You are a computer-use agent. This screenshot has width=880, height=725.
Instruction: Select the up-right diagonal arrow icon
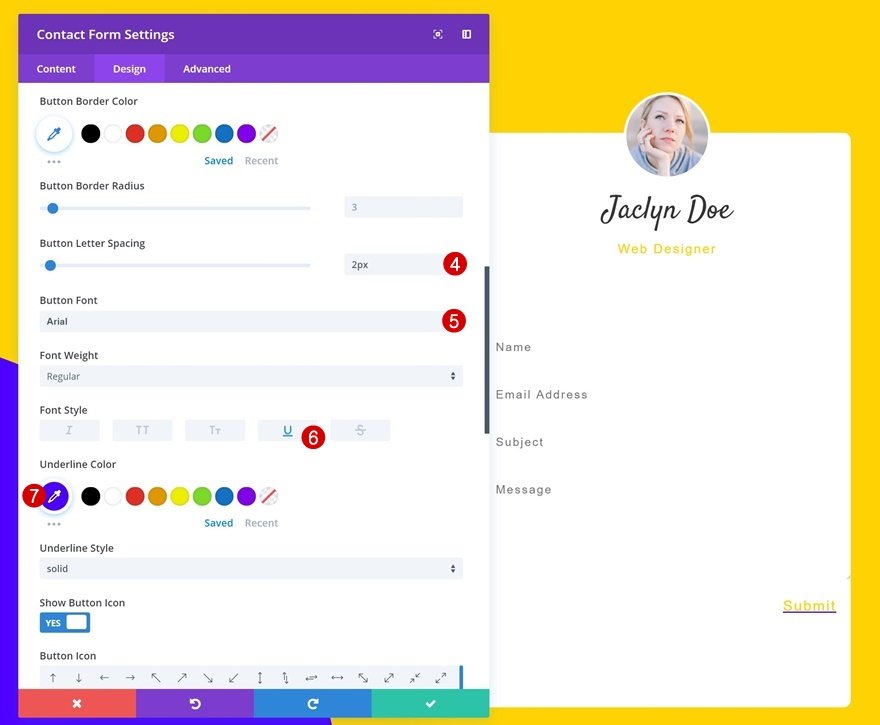point(182,678)
